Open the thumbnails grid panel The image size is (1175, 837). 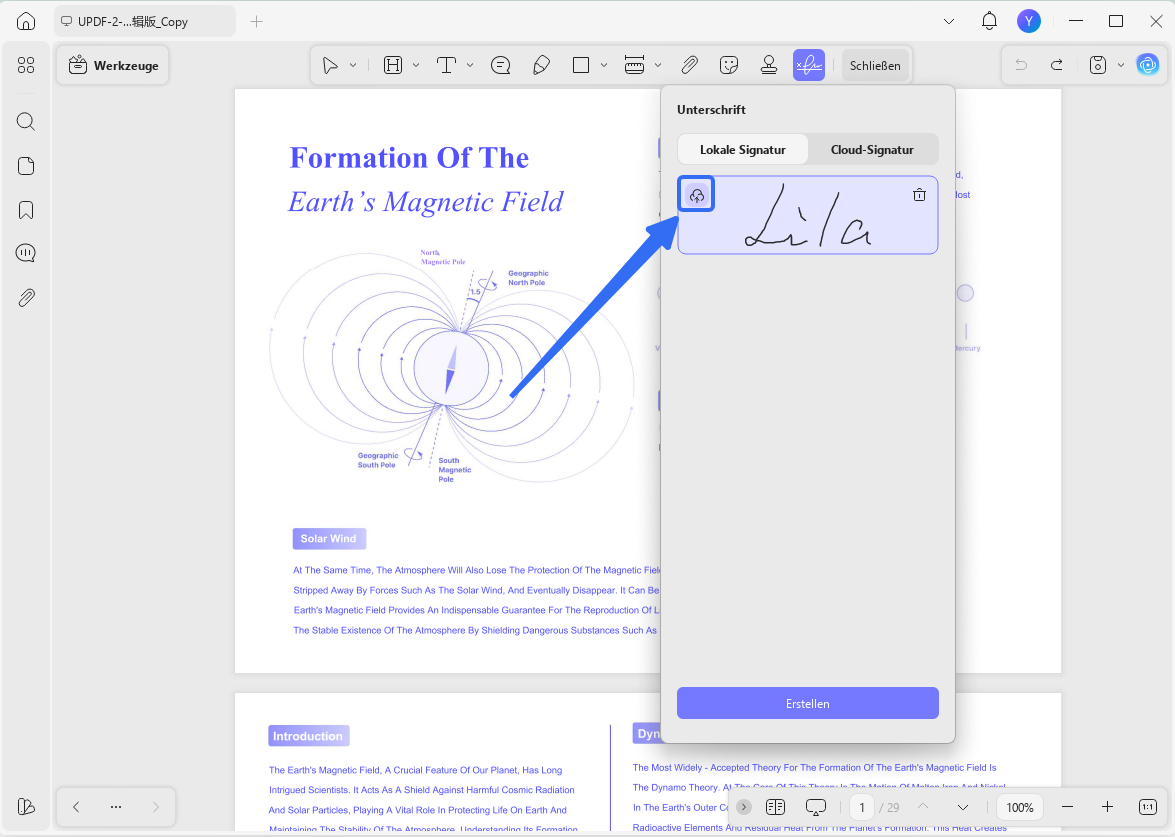tap(26, 65)
